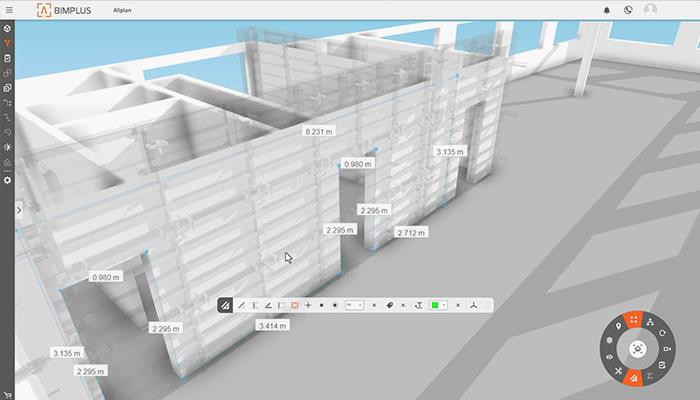Click the tag icon in measure toolbar
The width and height of the screenshot is (700, 400).
[x=389, y=304]
